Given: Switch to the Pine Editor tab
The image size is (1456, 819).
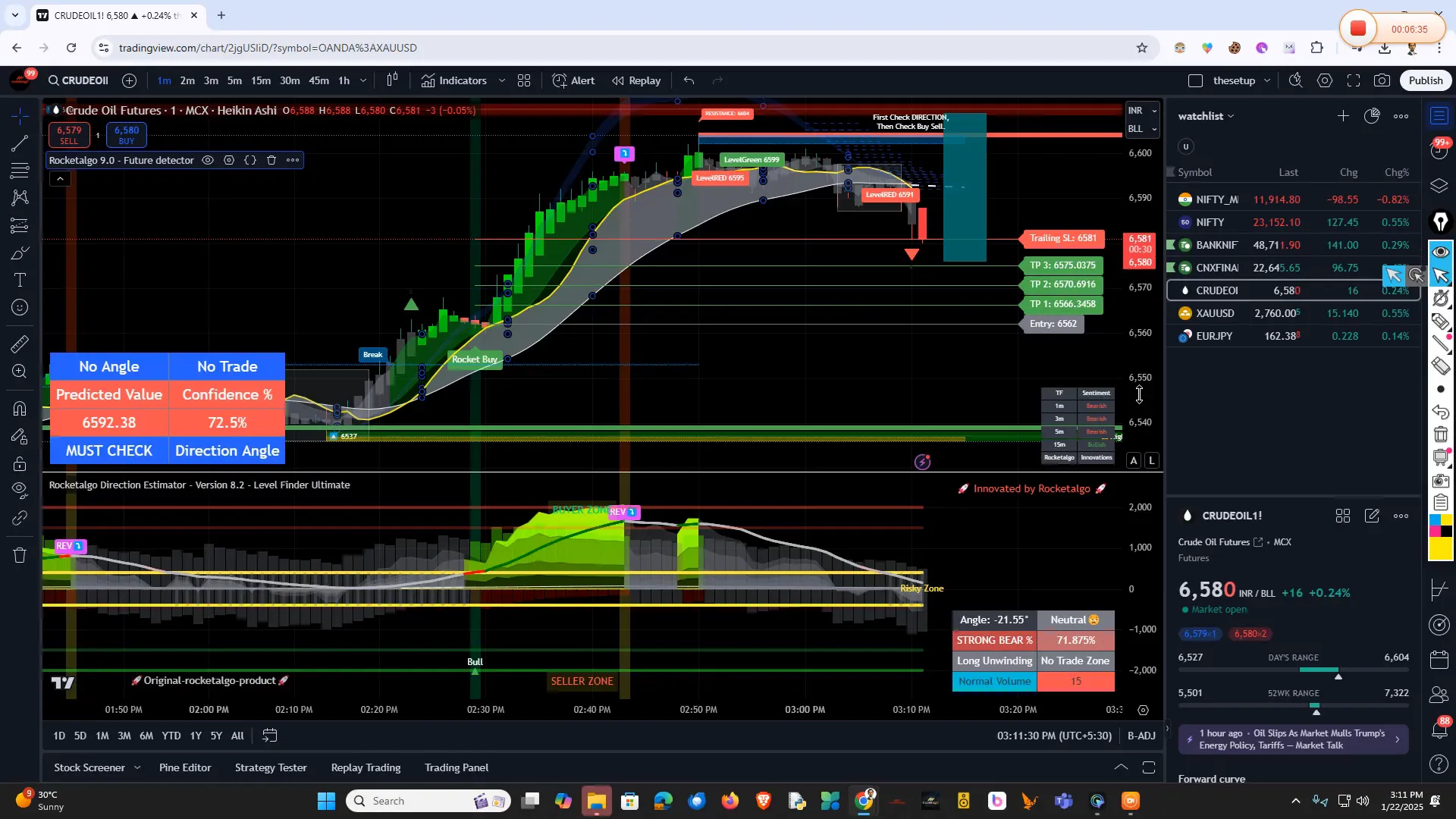Looking at the screenshot, I should pyautogui.click(x=185, y=767).
